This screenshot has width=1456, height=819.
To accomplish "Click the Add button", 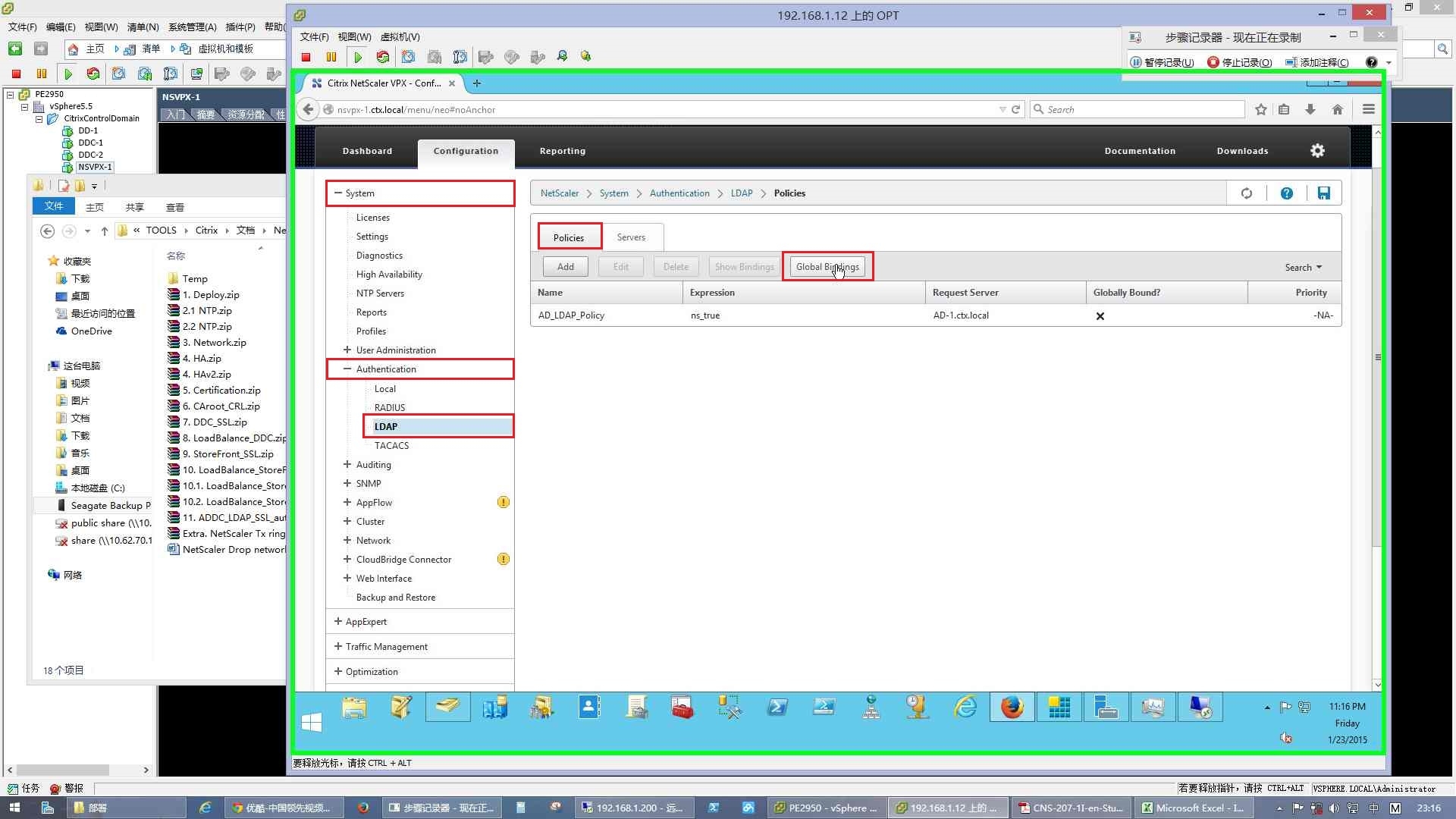I will click(x=566, y=267).
